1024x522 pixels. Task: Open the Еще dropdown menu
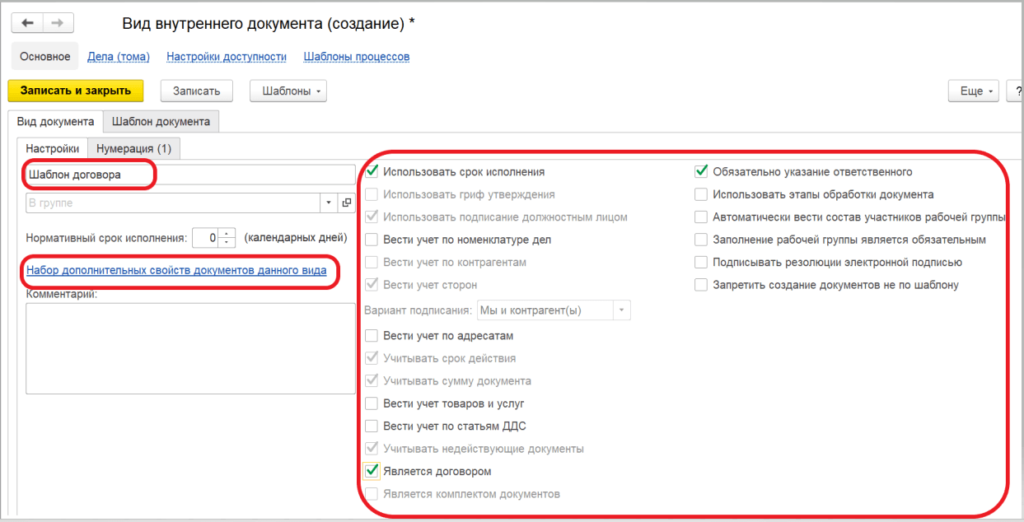click(974, 91)
